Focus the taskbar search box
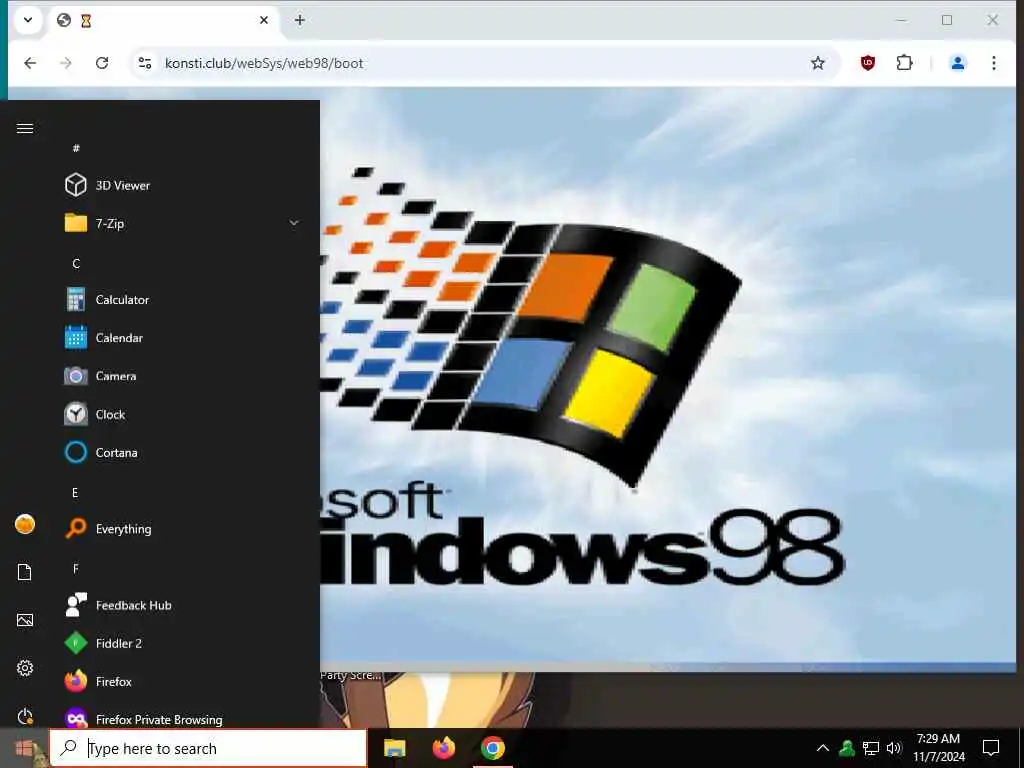Image resolution: width=1024 pixels, height=768 pixels. [208, 748]
